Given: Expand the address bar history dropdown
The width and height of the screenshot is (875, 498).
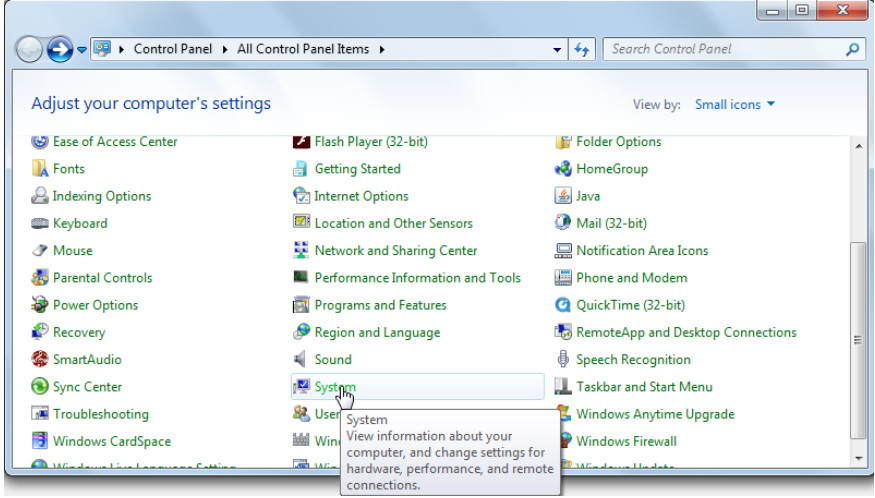Looking at the screenshot, I should (557, 50).
